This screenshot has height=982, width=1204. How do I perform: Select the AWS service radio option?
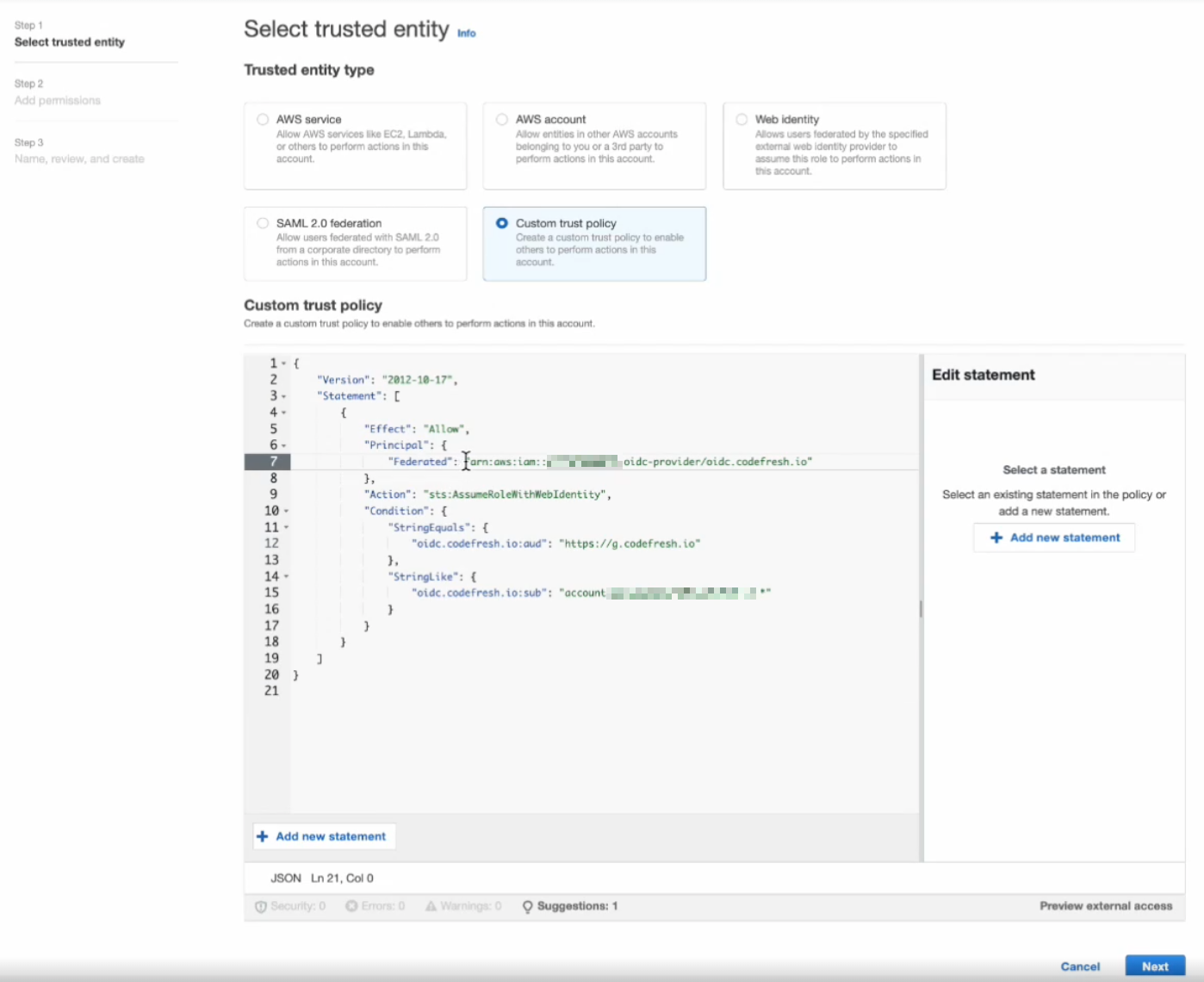click(263, 120)
